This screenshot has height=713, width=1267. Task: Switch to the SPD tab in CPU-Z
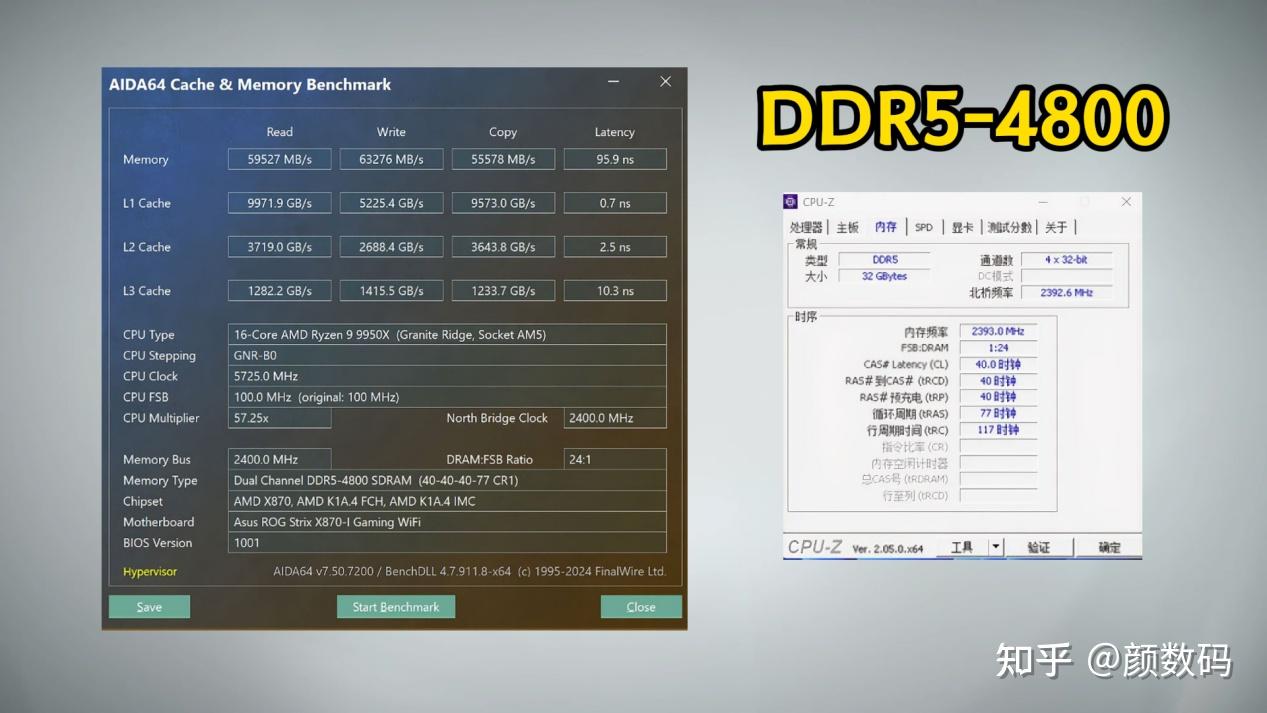[923, 227]
